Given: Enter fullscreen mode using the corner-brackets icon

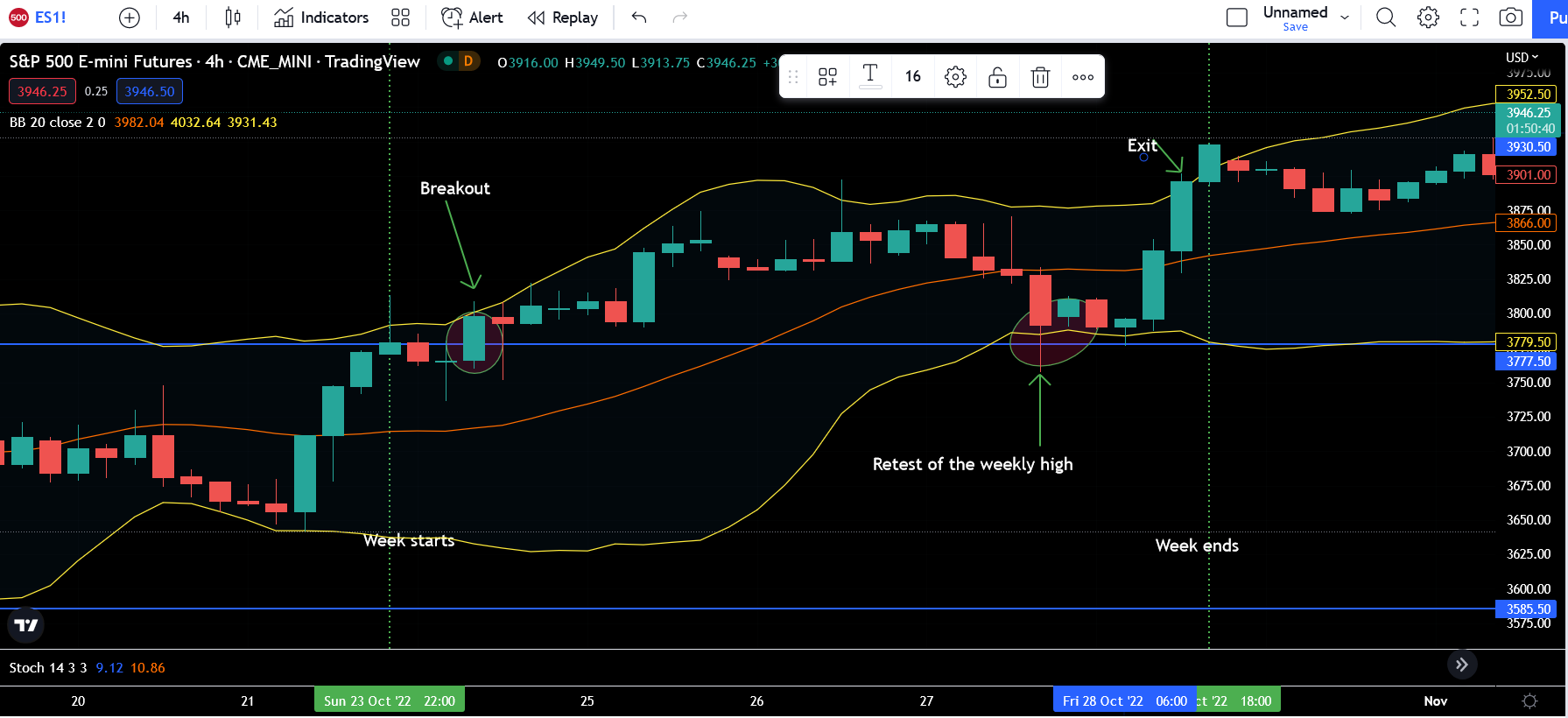Looking at the screenshot, I should (x=1469, y=18).
